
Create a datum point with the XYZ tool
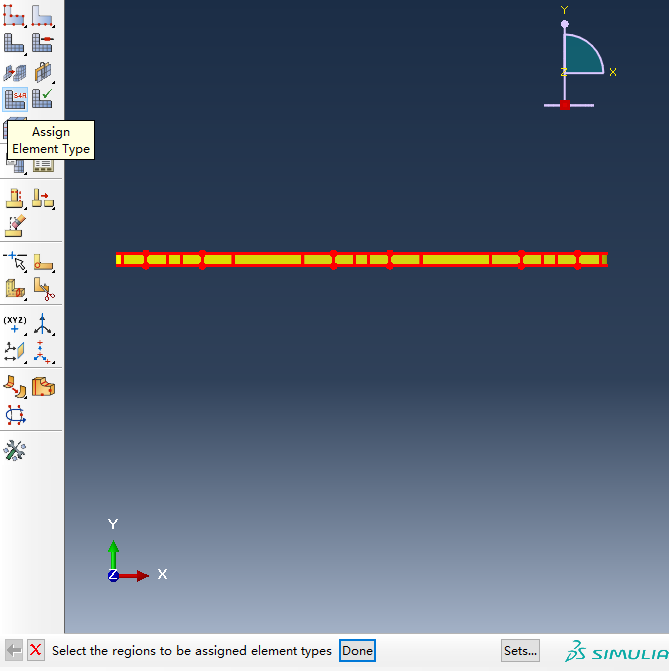tap(15, 324)
